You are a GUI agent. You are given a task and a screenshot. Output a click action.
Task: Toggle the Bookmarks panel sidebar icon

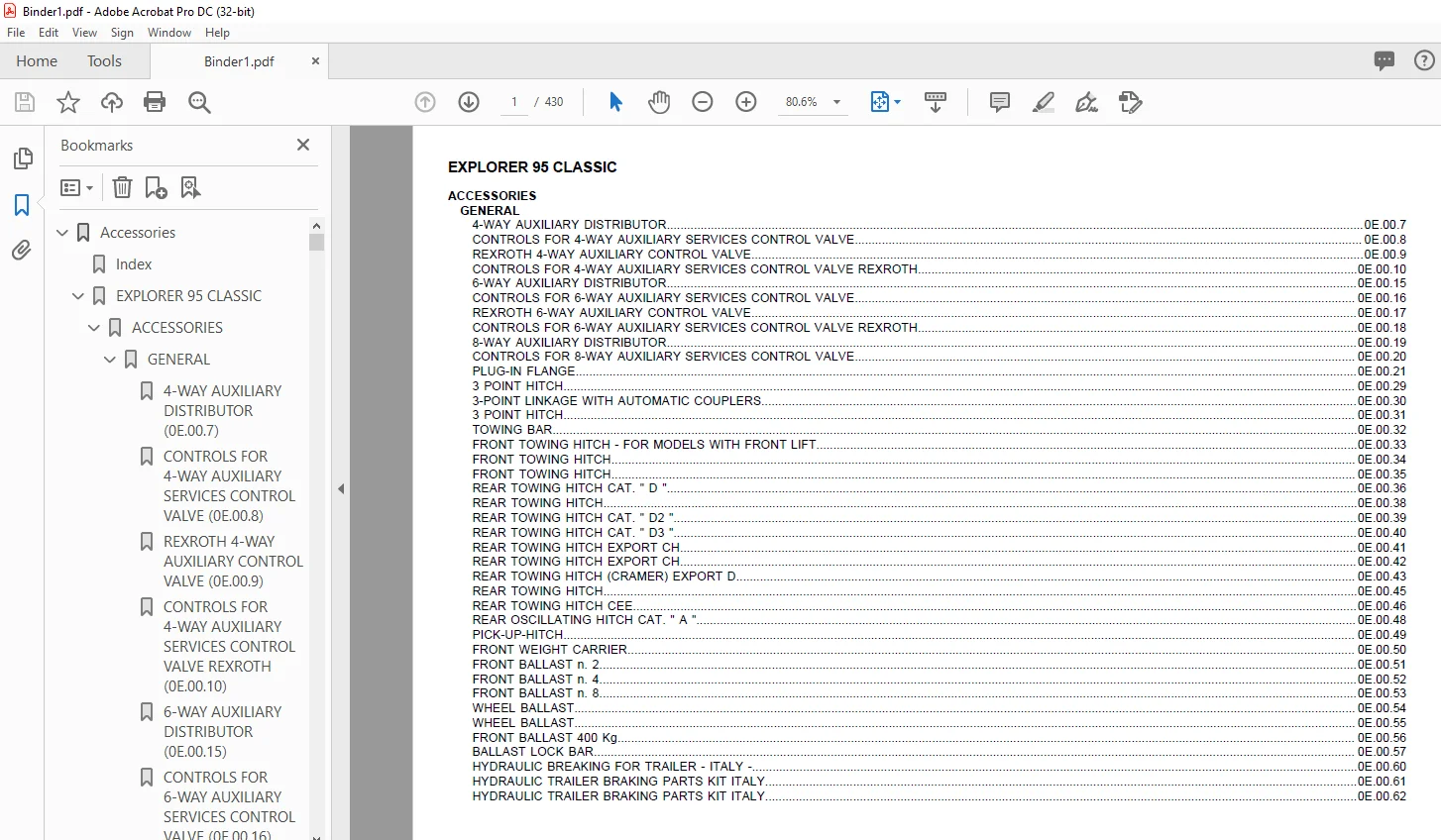click(x=22, y=205)
